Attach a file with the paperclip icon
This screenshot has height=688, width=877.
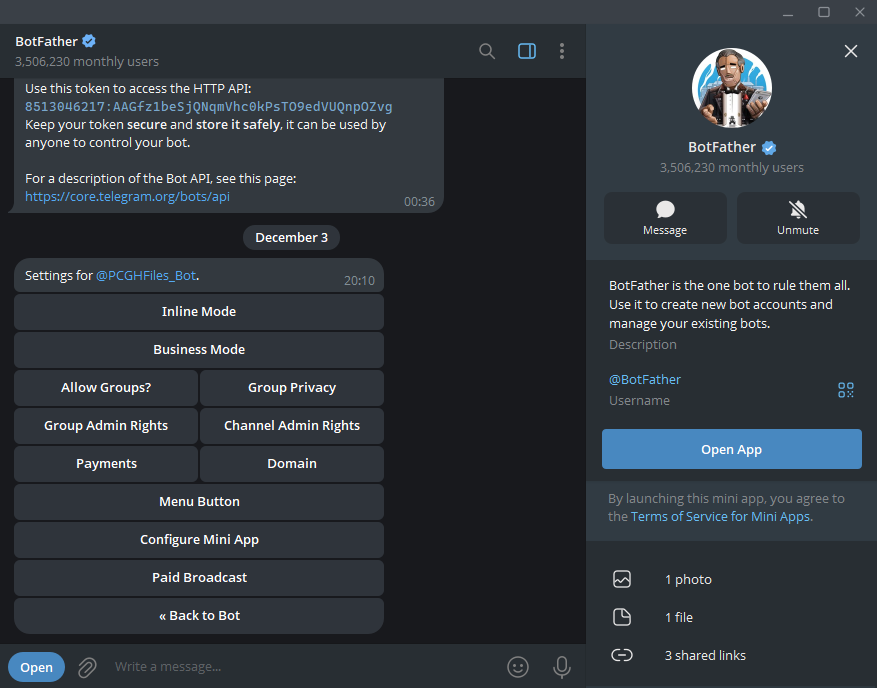[x=87, y=666]
